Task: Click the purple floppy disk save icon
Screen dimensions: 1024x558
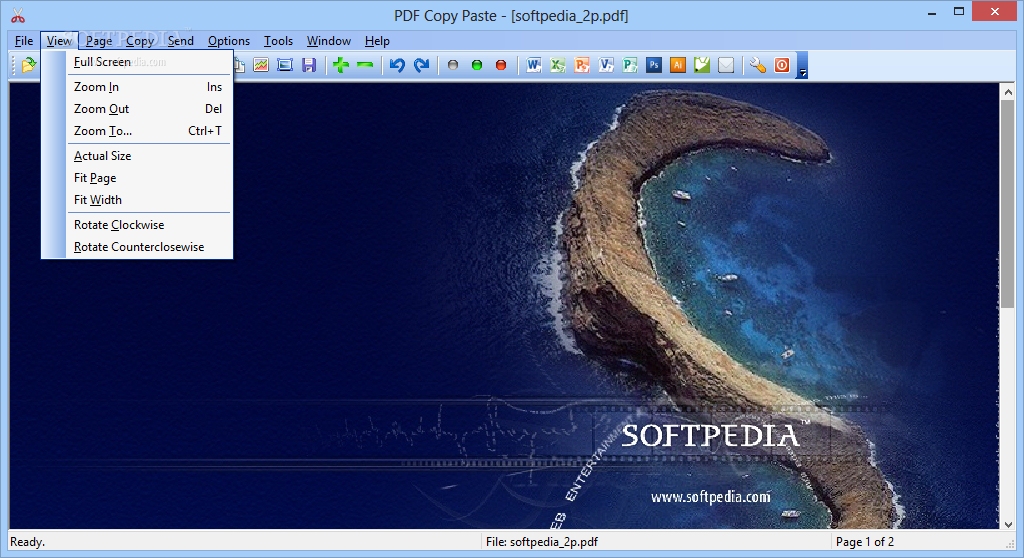Action: click(309, 65)
